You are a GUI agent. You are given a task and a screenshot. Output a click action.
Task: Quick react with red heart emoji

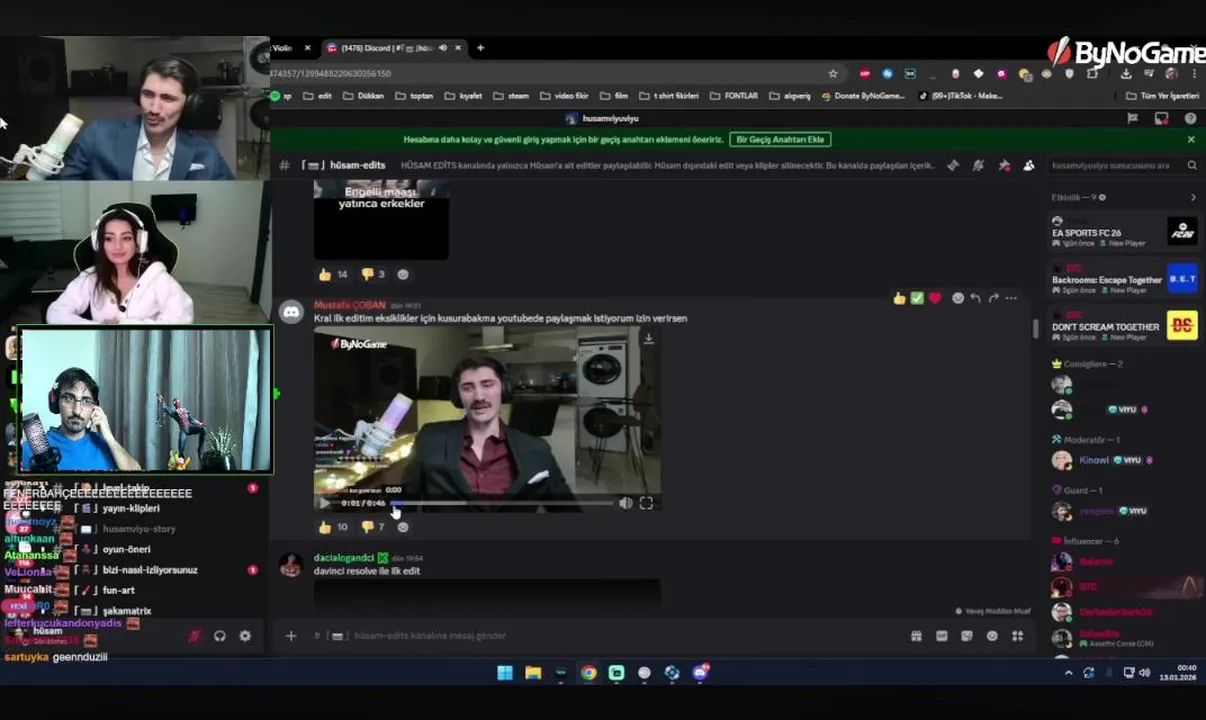coord(935,298)
